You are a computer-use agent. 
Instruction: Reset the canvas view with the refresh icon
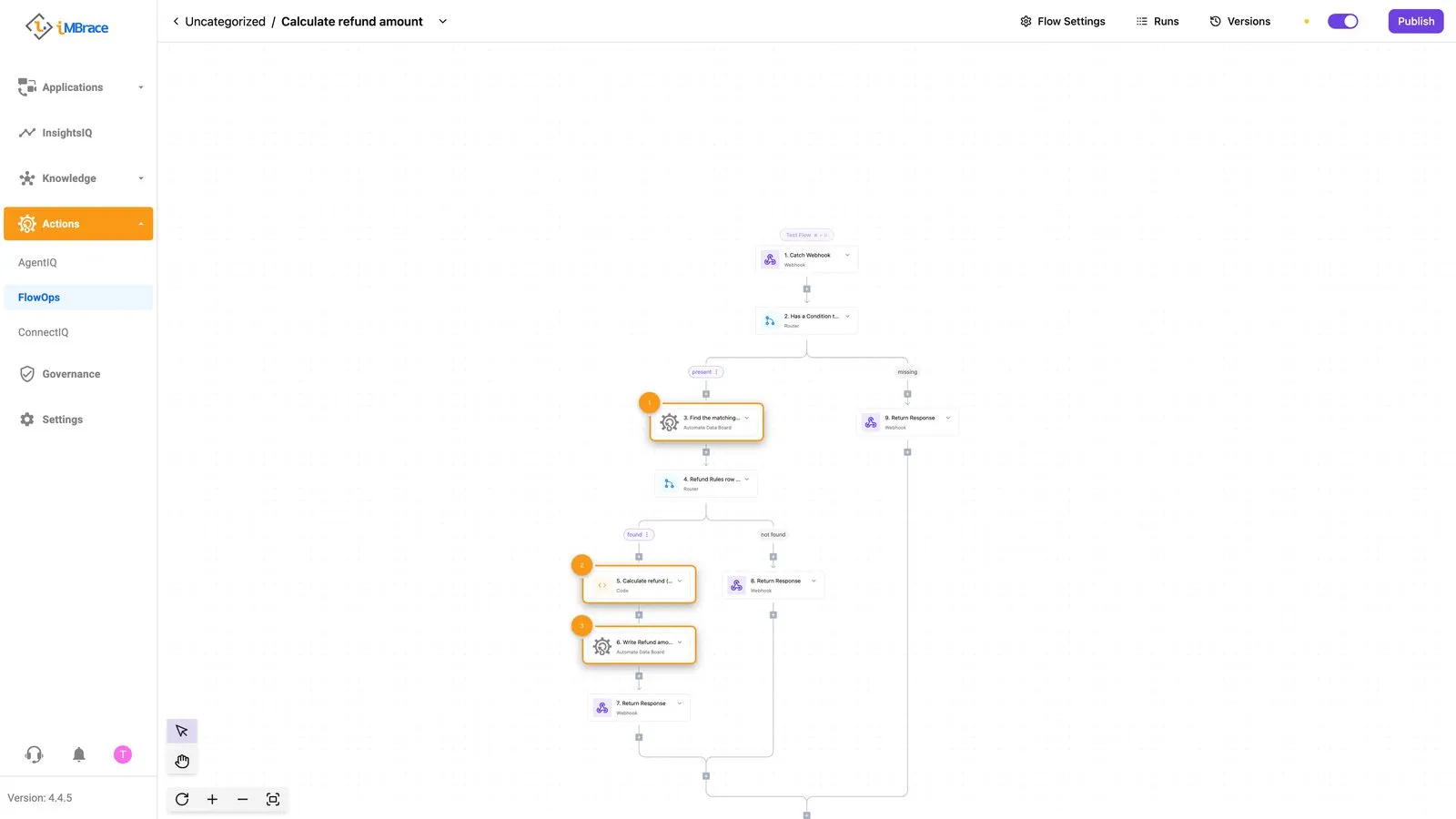tap(182, 799)
